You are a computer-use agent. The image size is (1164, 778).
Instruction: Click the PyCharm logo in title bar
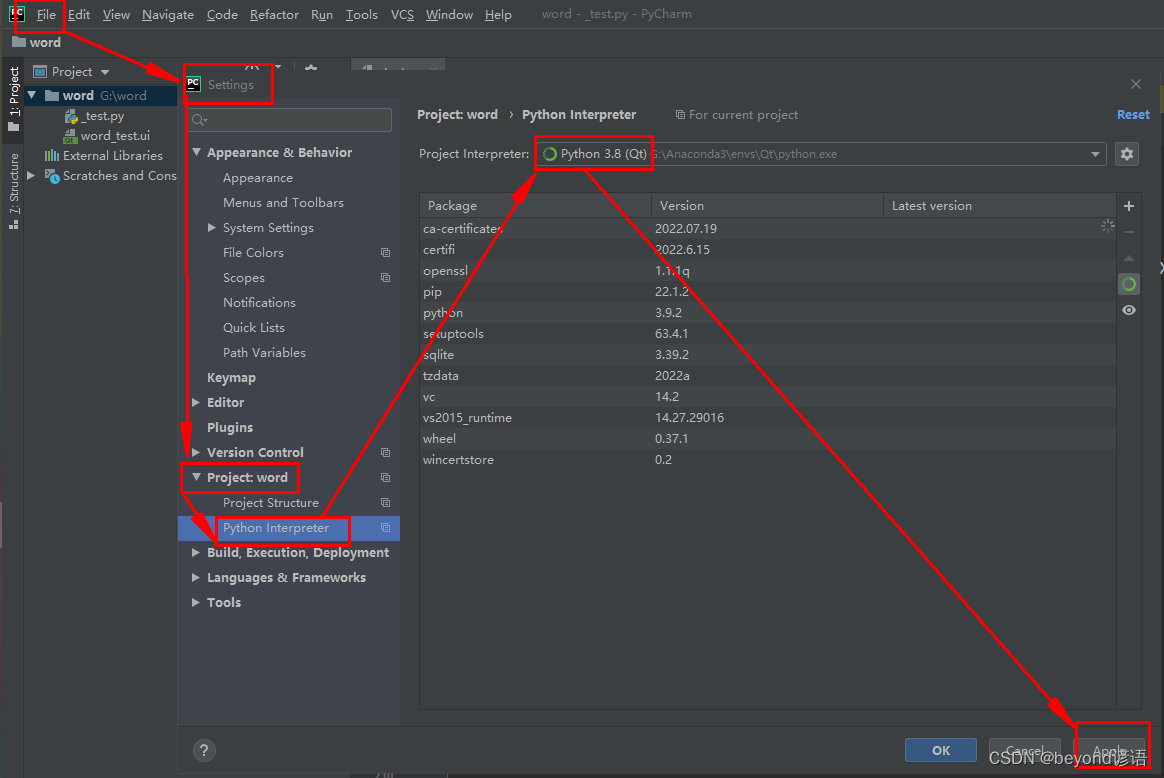pyautogui.click(x=17, y=13)
